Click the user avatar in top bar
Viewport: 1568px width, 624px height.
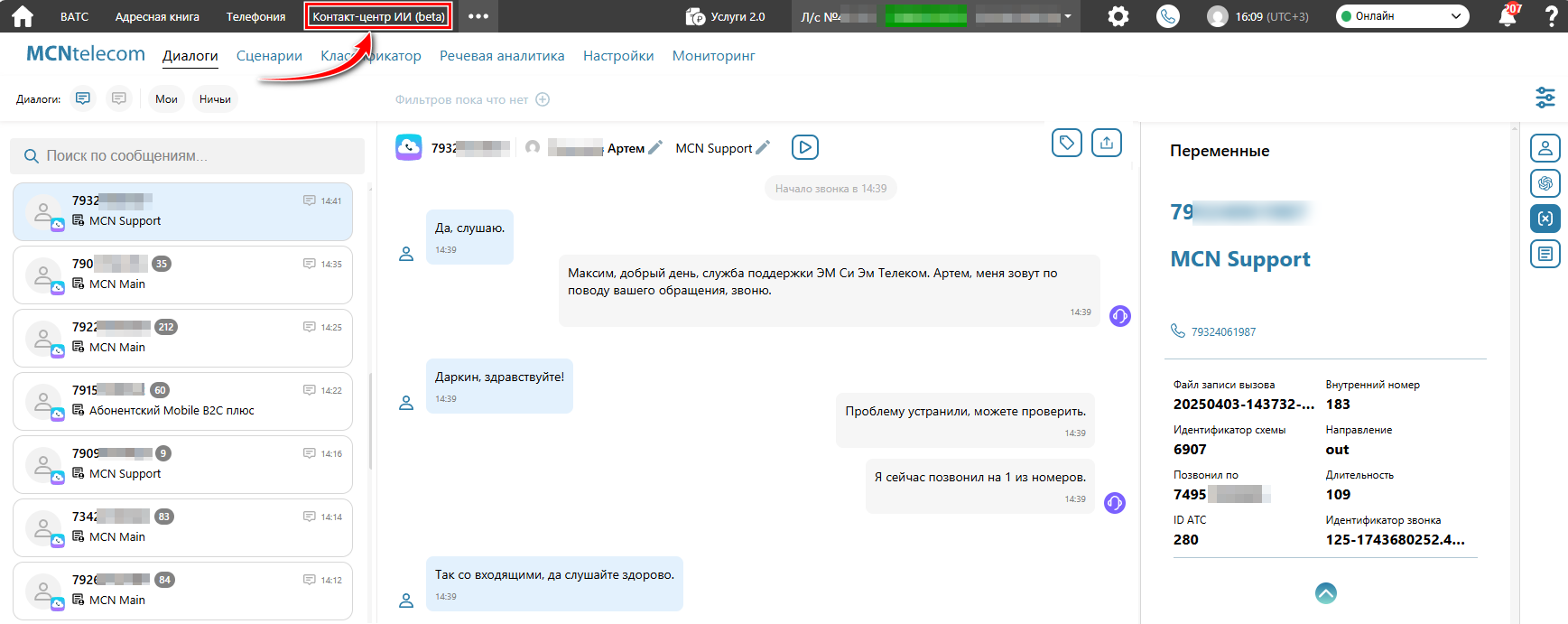pos(1218,16)
